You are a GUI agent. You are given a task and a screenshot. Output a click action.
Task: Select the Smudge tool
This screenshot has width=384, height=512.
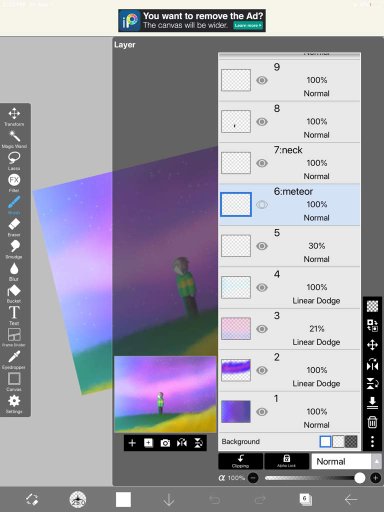pos(14,249)
